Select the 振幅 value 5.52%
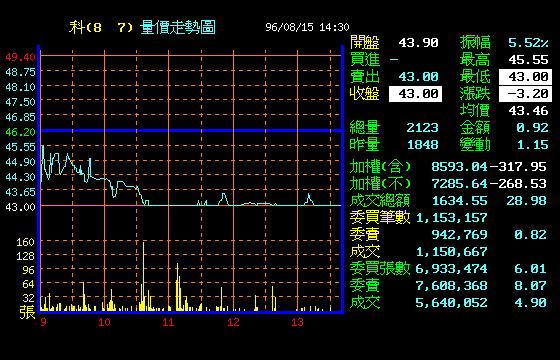Image resolution: width=560 pixels, height=360 pixels. 528,43
